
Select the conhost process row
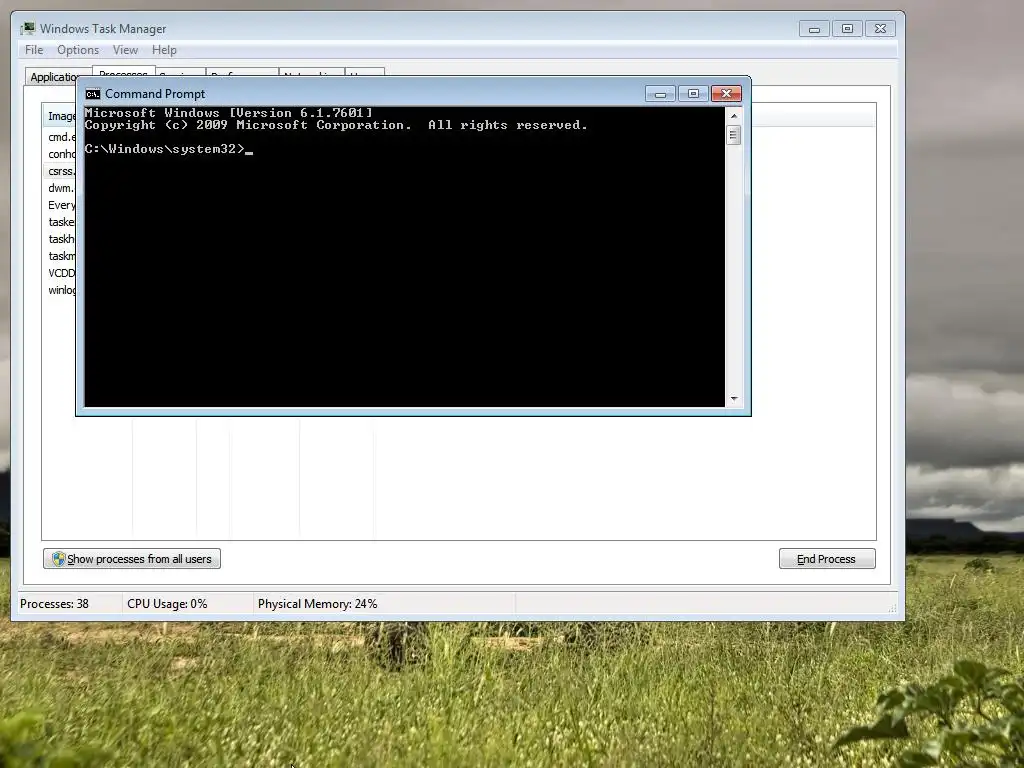click(x=59, y=154)
